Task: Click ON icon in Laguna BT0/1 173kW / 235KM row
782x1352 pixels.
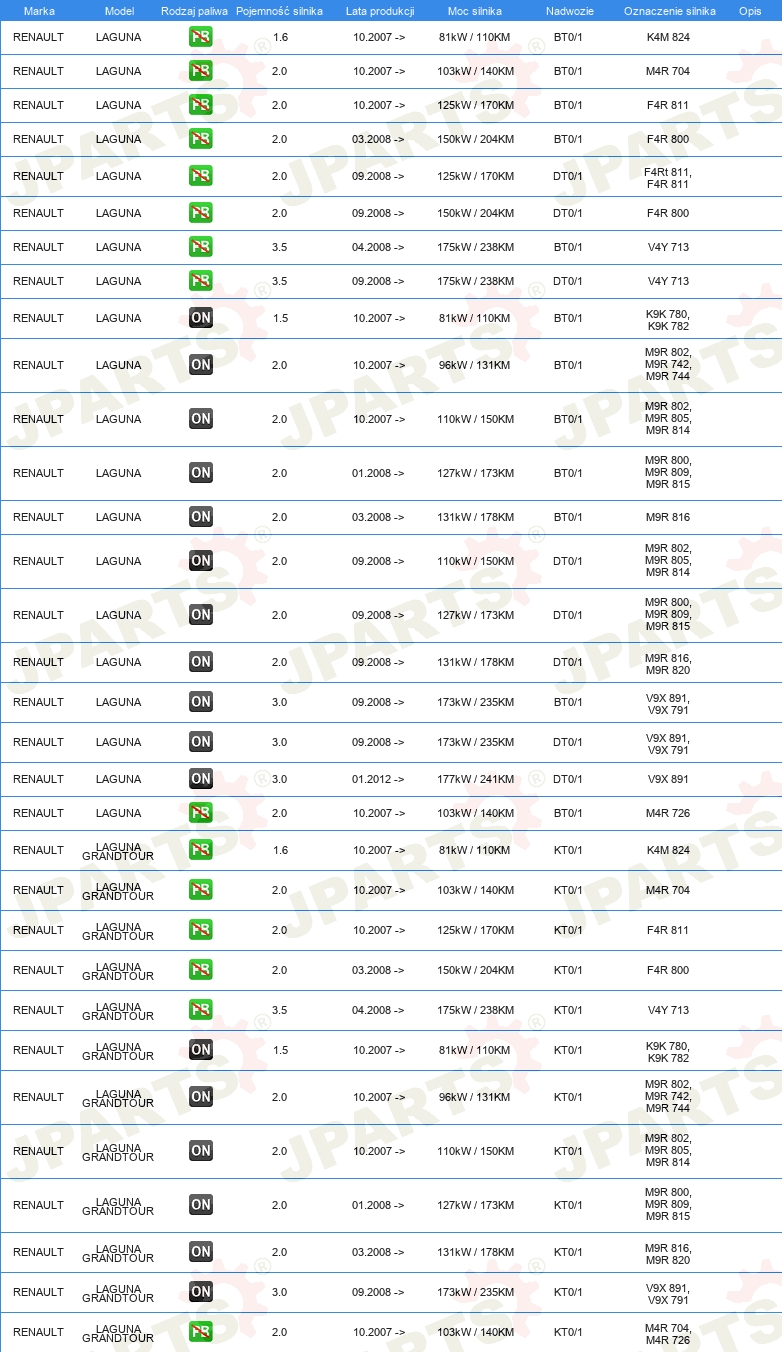Action: (201, 702)
